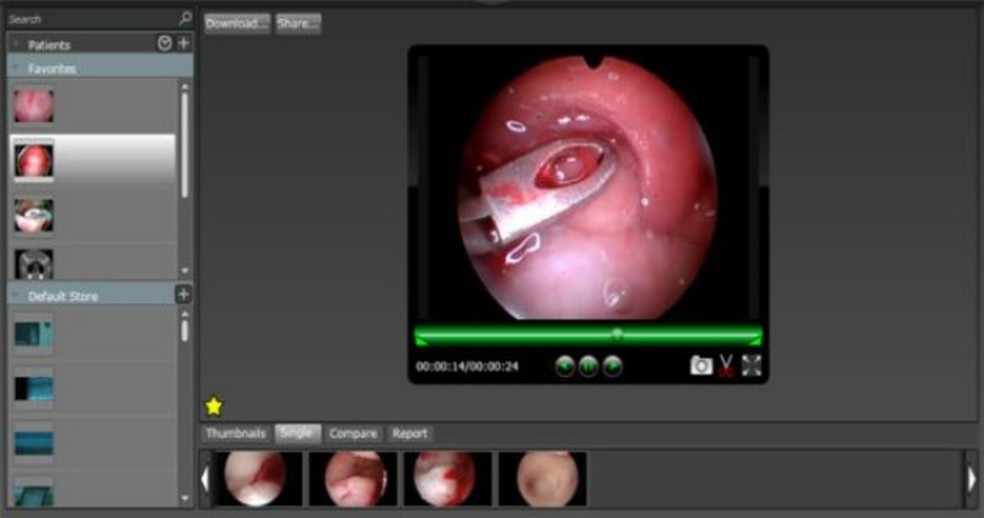Open second filmstrip endoscopy image
984x518 pixels.
click(353, 478)
